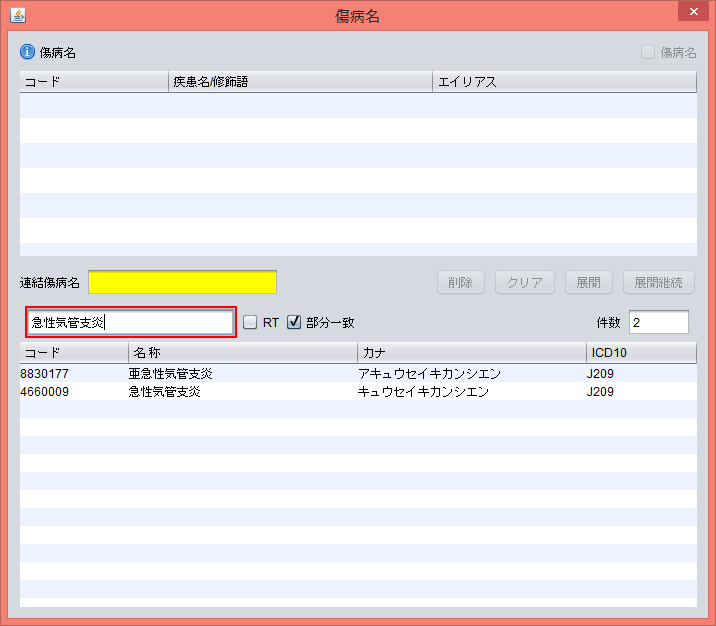Click the yellow 連結傷病名 field

tap(182, 282)
